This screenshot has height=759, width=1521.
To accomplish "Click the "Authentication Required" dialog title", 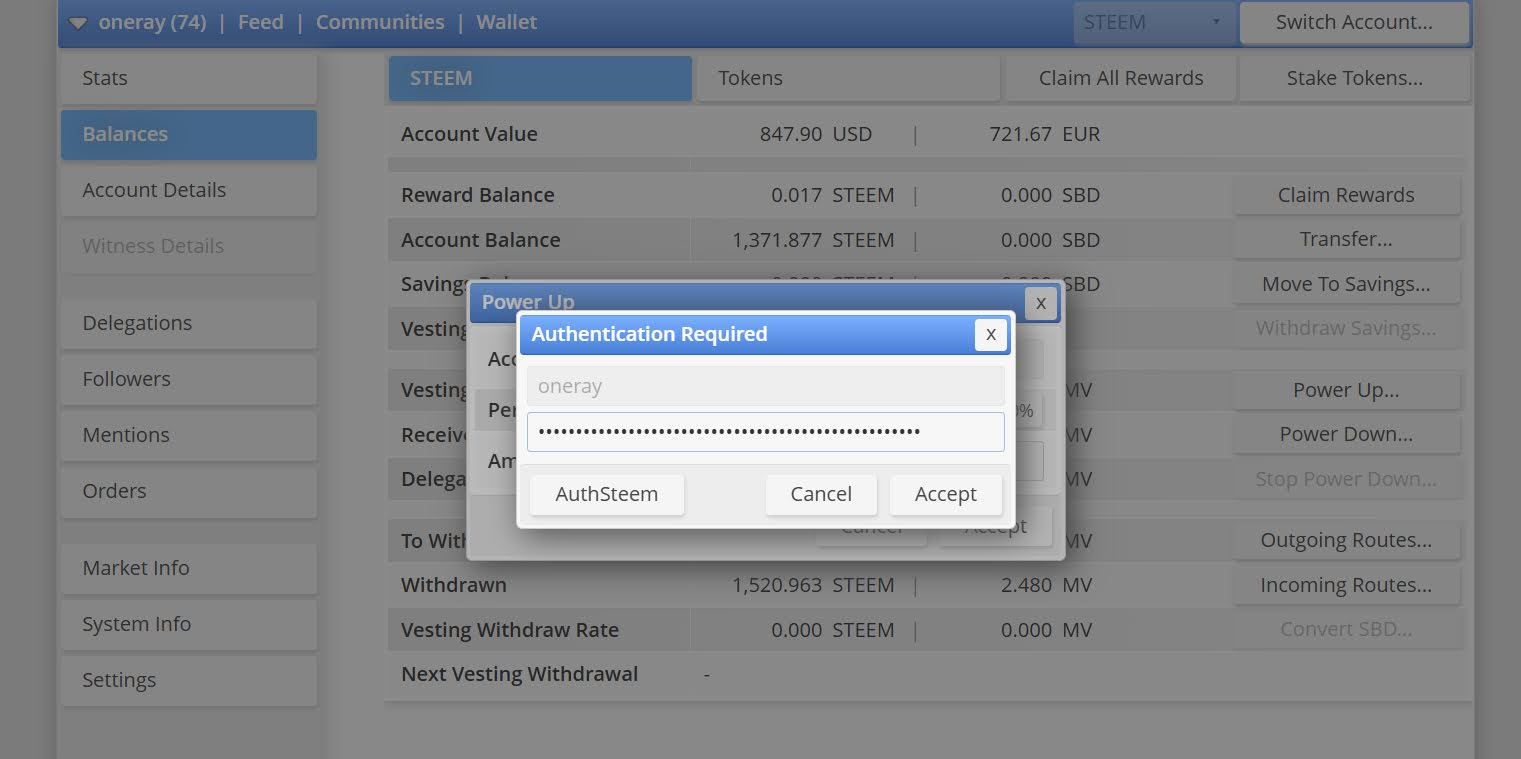I will pos(649,334).
